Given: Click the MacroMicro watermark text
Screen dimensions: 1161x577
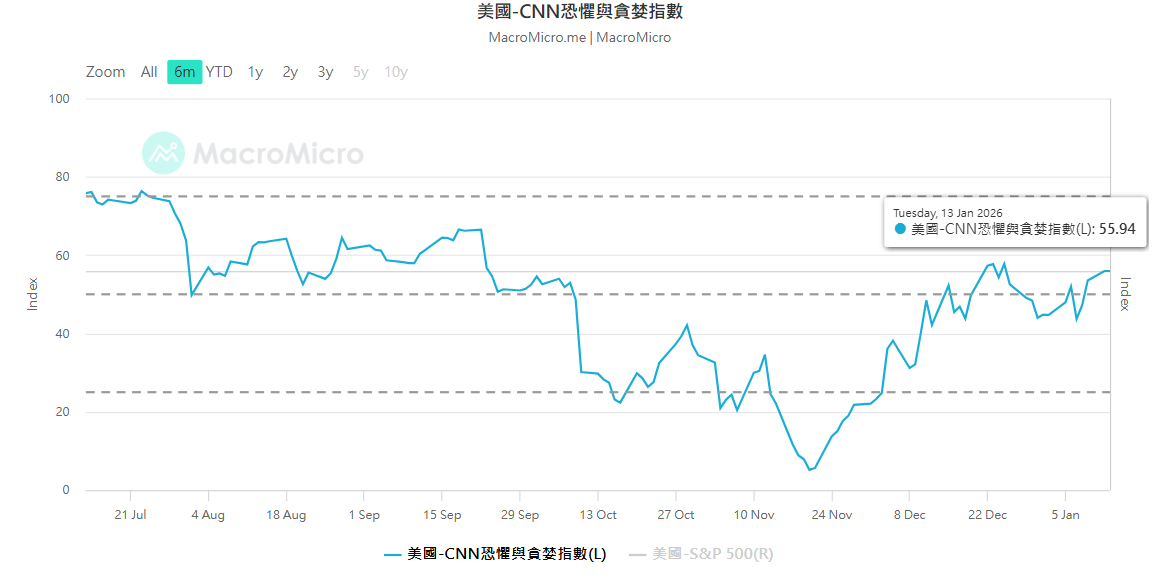Looking at the screenshot, I should (278, 154).
